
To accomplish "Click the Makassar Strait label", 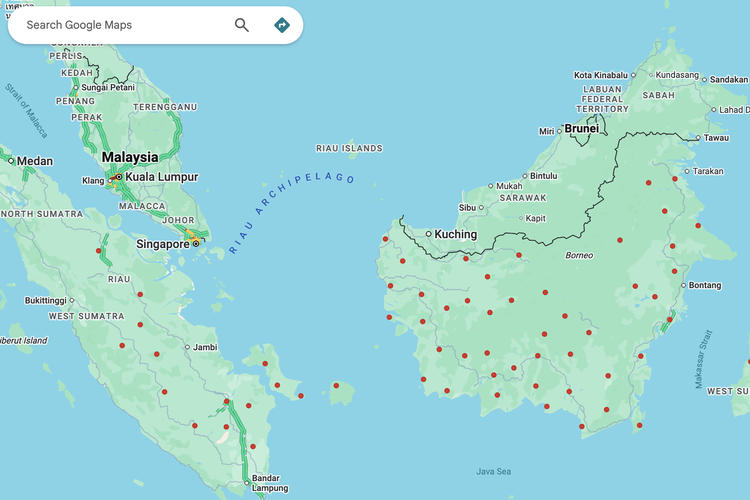I will point(704,359).
